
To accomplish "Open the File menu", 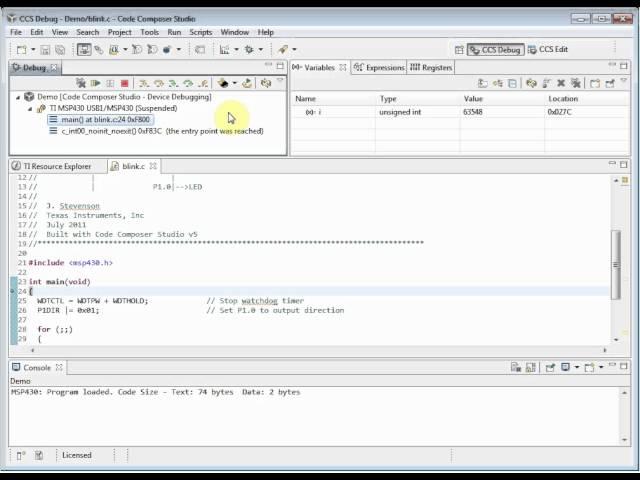I will click(x=16, y=32).
